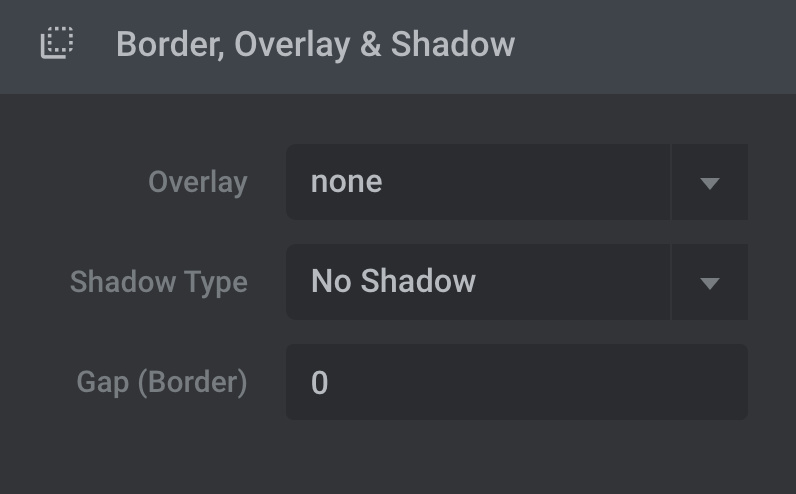
Task: Collapse the Border, Overlay & Shadow section
Action: coord(398,47)
